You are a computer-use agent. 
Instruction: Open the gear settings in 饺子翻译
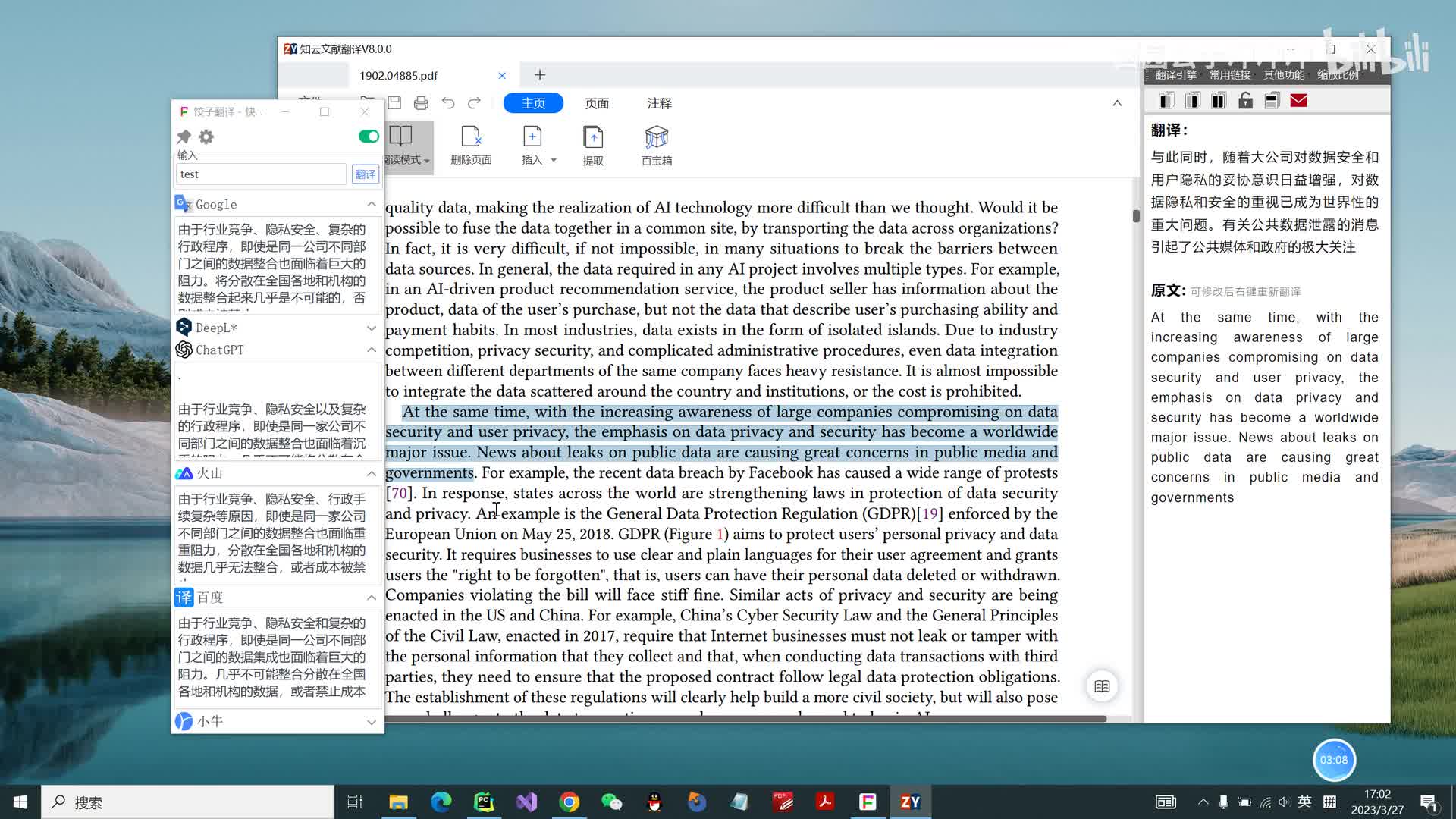206,137
